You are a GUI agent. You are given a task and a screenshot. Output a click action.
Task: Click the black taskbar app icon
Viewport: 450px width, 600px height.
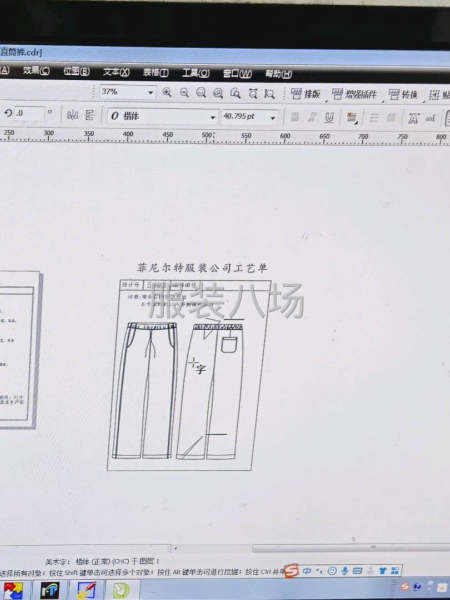point(50,591)
